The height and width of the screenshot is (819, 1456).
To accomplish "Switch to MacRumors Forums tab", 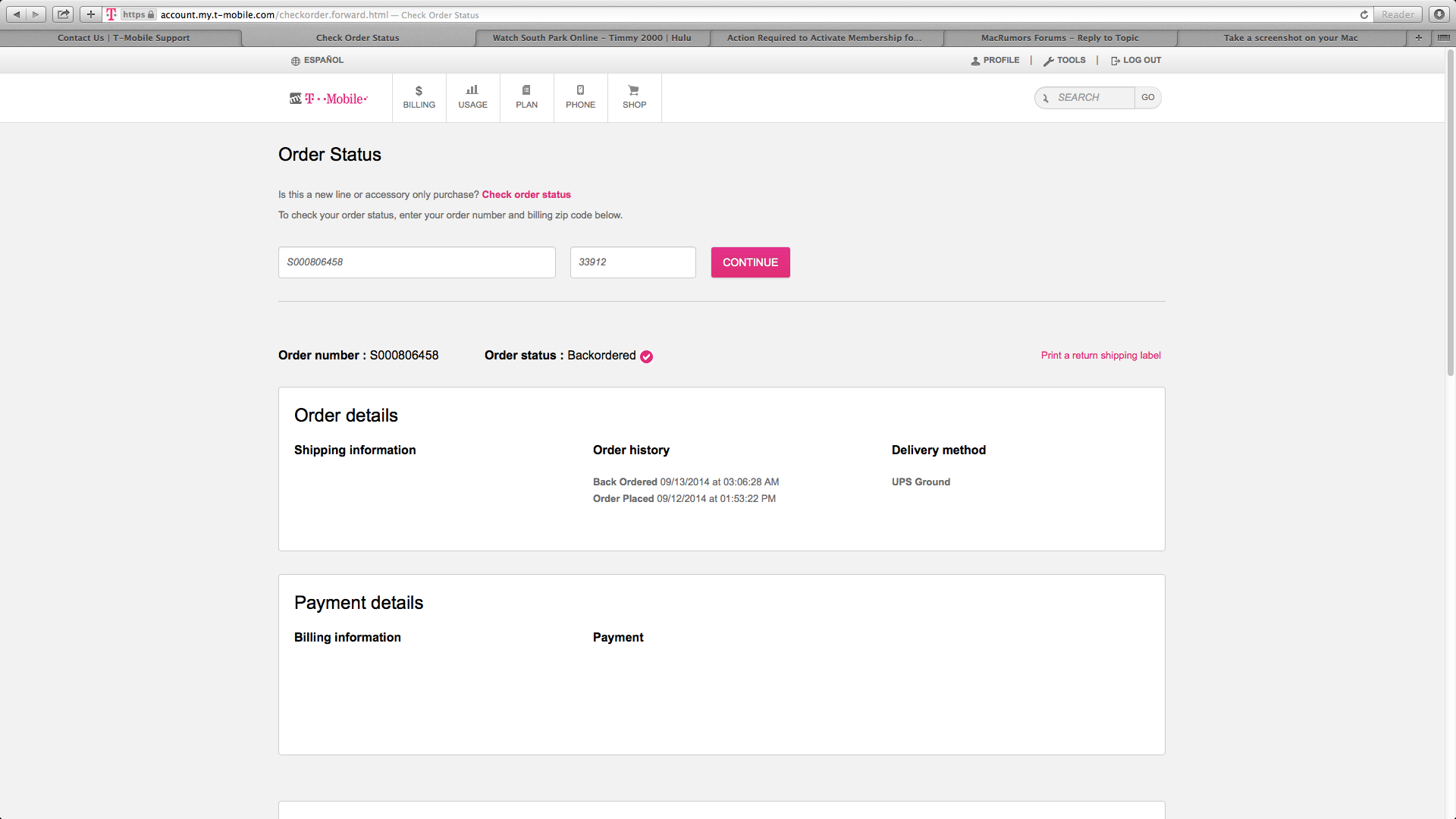I will click(1059, 38).
